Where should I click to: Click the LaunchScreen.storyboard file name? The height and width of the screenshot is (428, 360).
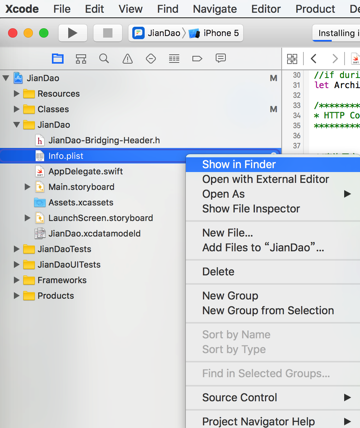[x=101, y=218]
